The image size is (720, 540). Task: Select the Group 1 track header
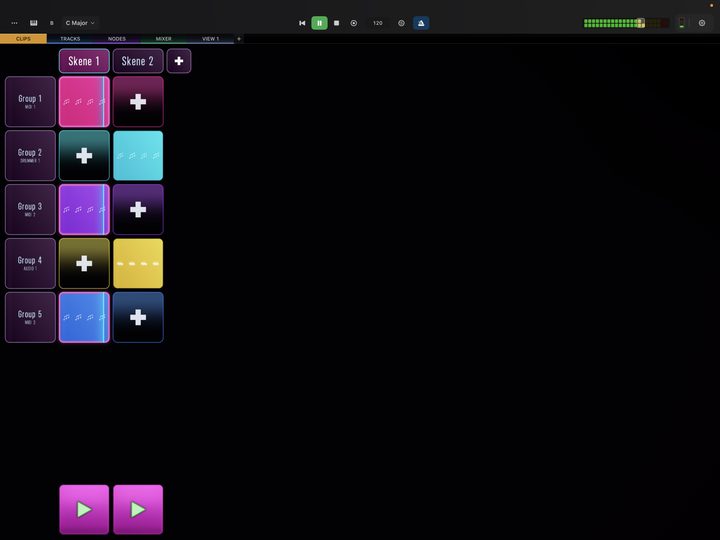click(30, 101)
